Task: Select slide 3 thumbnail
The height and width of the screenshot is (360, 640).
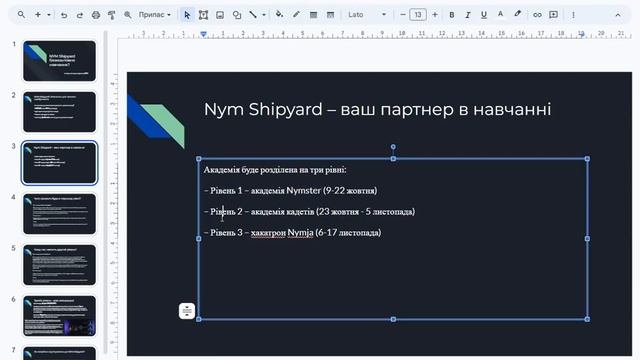Action: tap(60, 163)
